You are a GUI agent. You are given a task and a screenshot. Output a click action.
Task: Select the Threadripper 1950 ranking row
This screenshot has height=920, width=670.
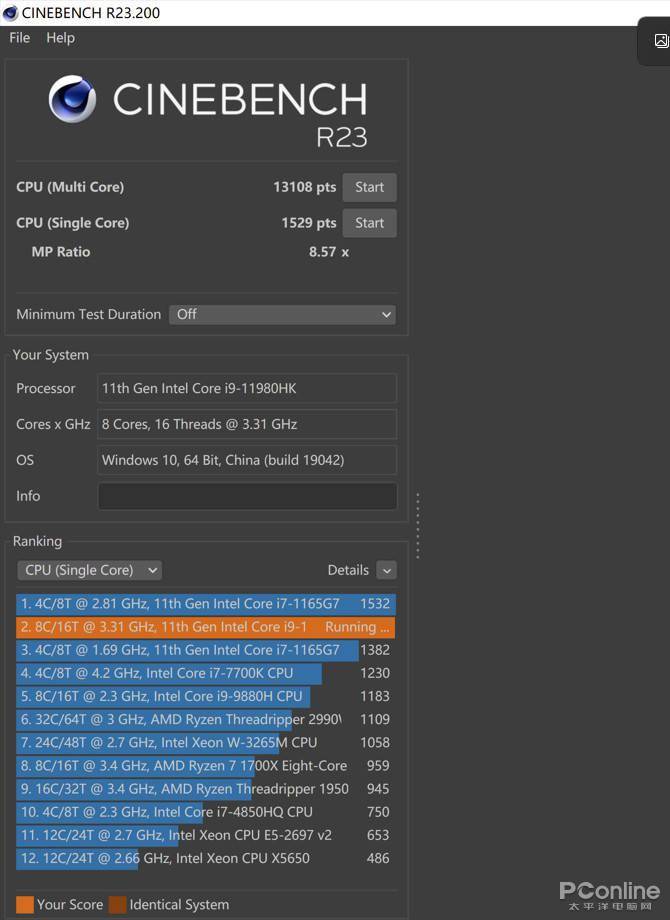coord(206,789)
